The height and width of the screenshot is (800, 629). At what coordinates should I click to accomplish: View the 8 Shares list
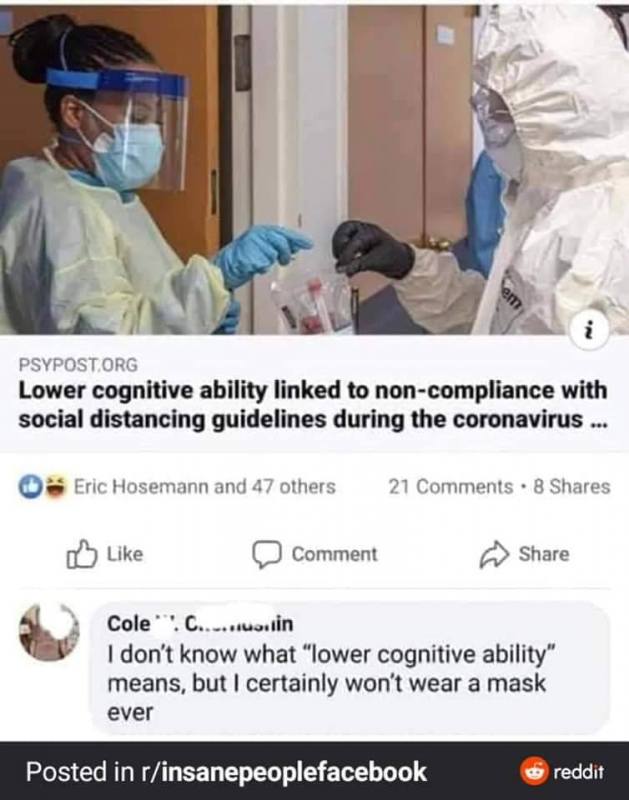[571, 487]
